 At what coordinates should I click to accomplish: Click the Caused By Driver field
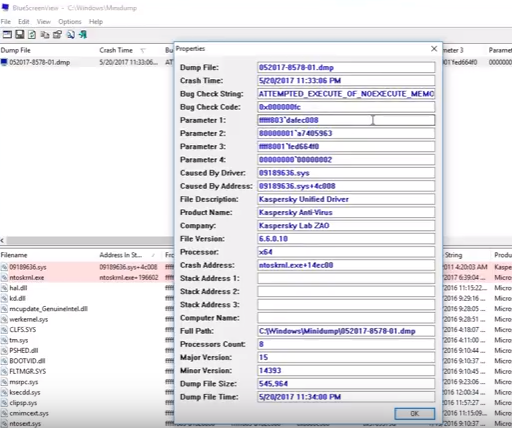(346, 173)
